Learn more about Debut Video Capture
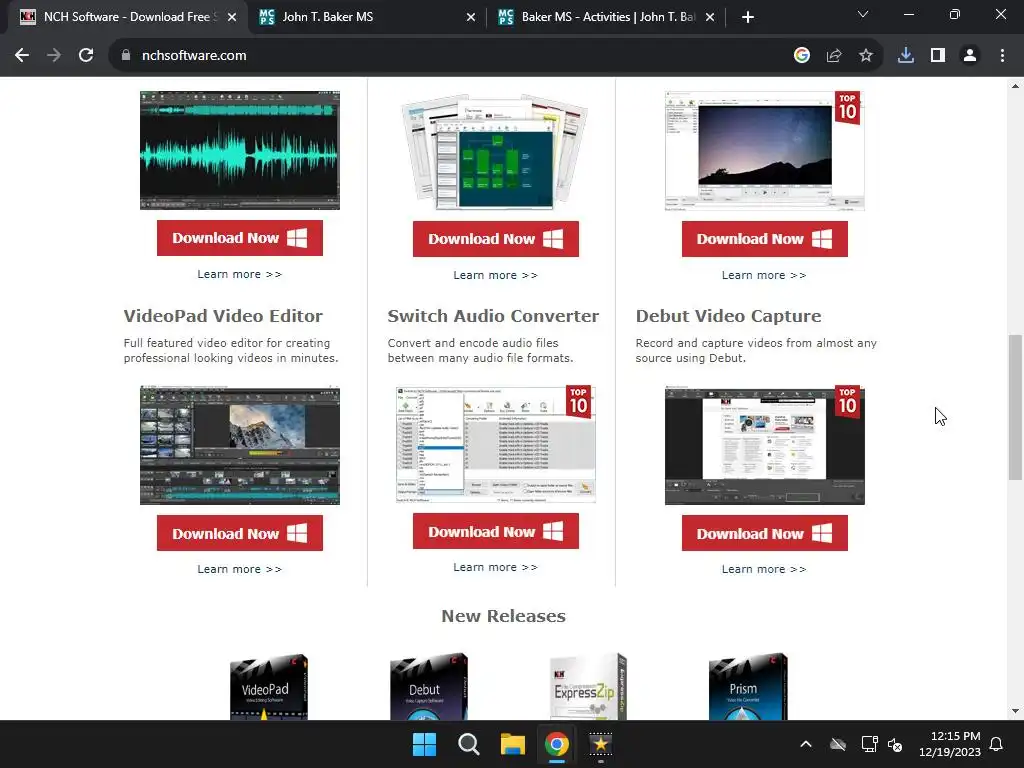Screen dimensions: 1024x768 point(764,569)
